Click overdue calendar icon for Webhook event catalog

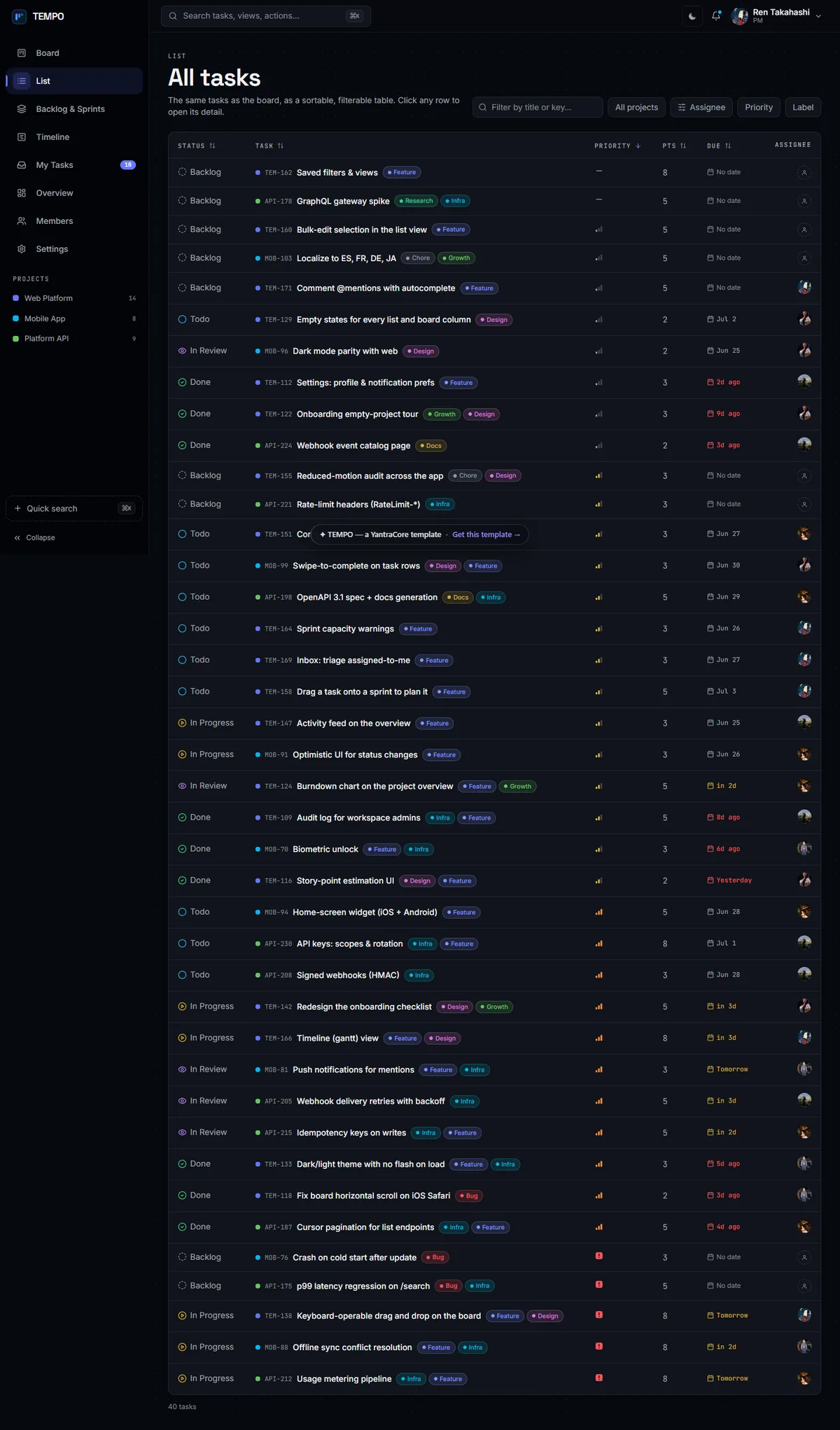pyautogui.click(x=710, y=445)
